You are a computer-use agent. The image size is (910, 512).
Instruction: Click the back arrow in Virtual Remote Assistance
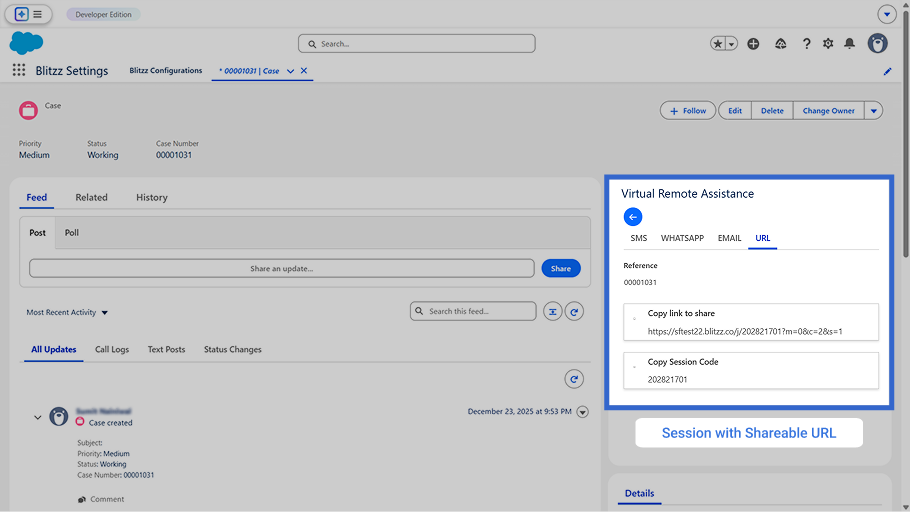click(x=632, y=217)
